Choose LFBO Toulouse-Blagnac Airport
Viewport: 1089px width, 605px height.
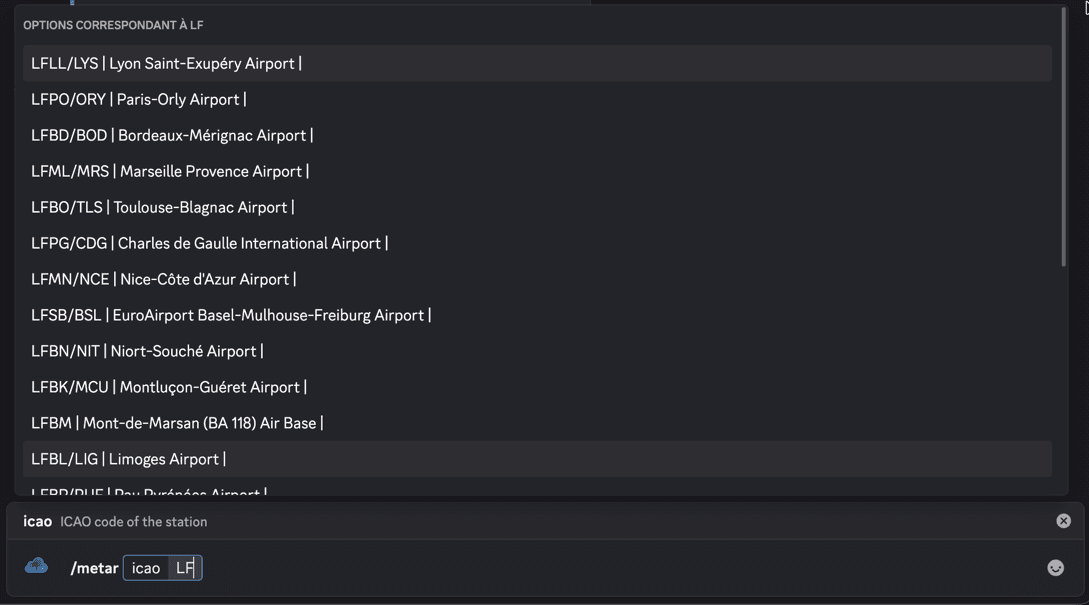(162, 207)
